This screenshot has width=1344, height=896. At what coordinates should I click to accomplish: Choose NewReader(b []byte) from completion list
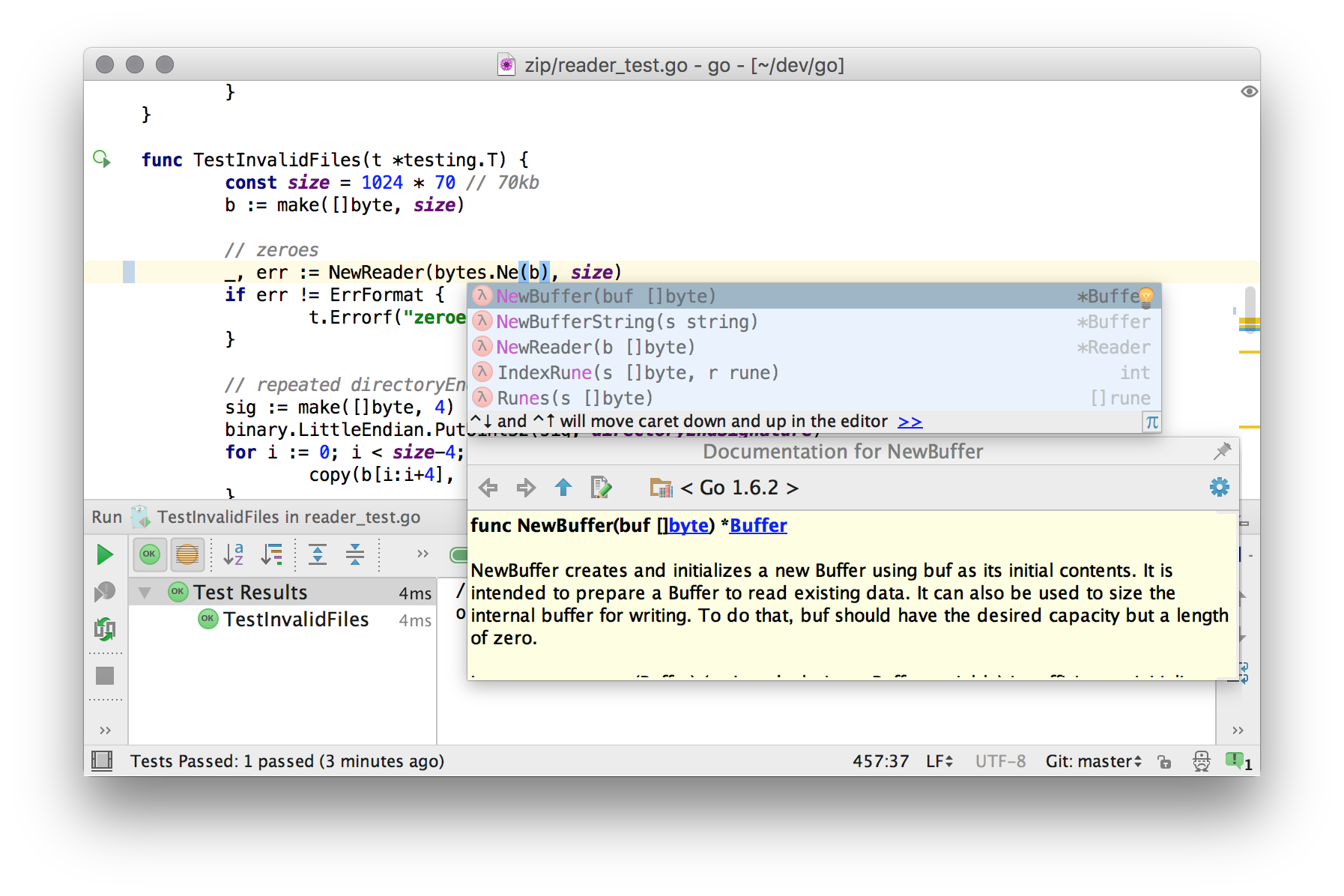tap(595, 348)
